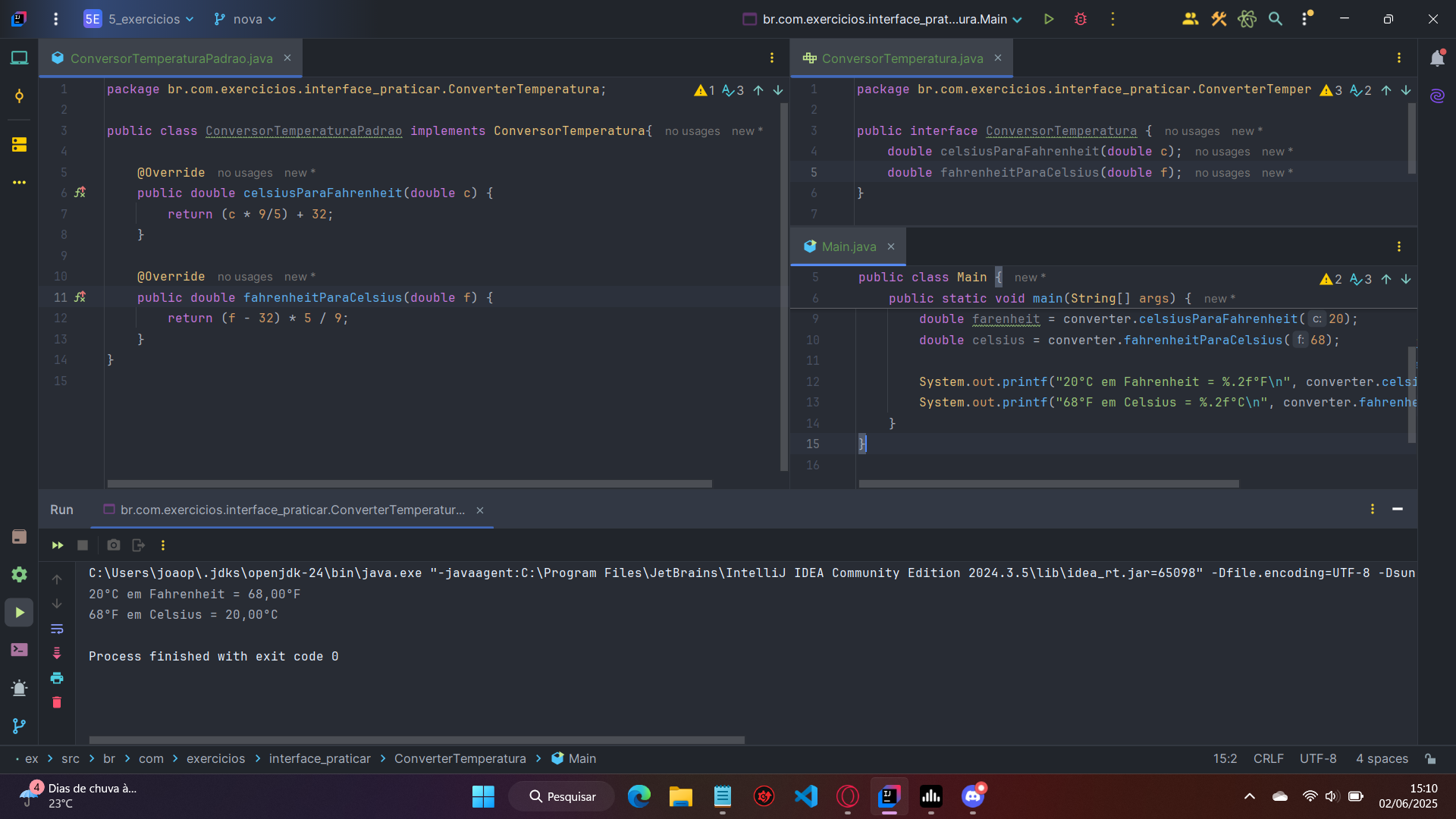
Task: Show more tool windows ellipsis
Action: coord(19,182)
